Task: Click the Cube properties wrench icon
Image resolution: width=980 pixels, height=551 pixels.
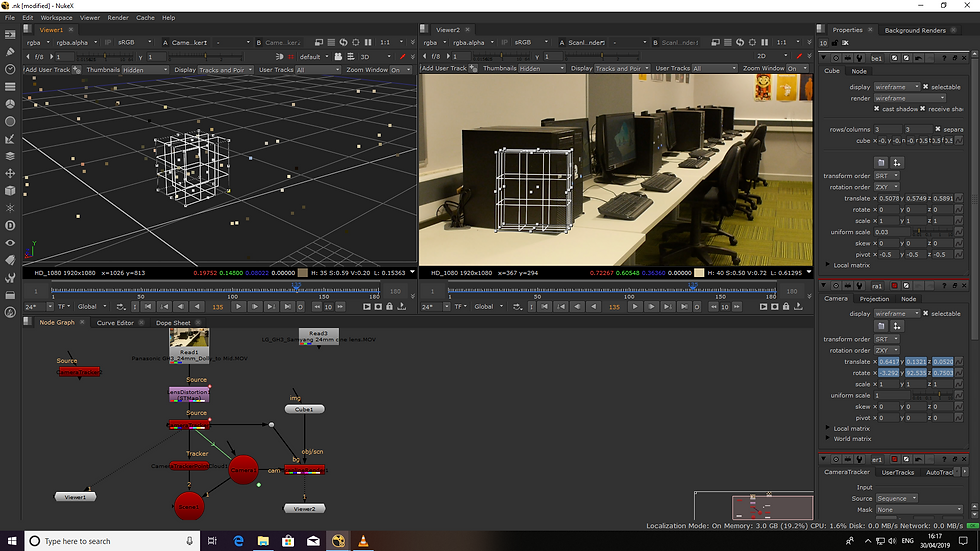Action: (859, 58)
